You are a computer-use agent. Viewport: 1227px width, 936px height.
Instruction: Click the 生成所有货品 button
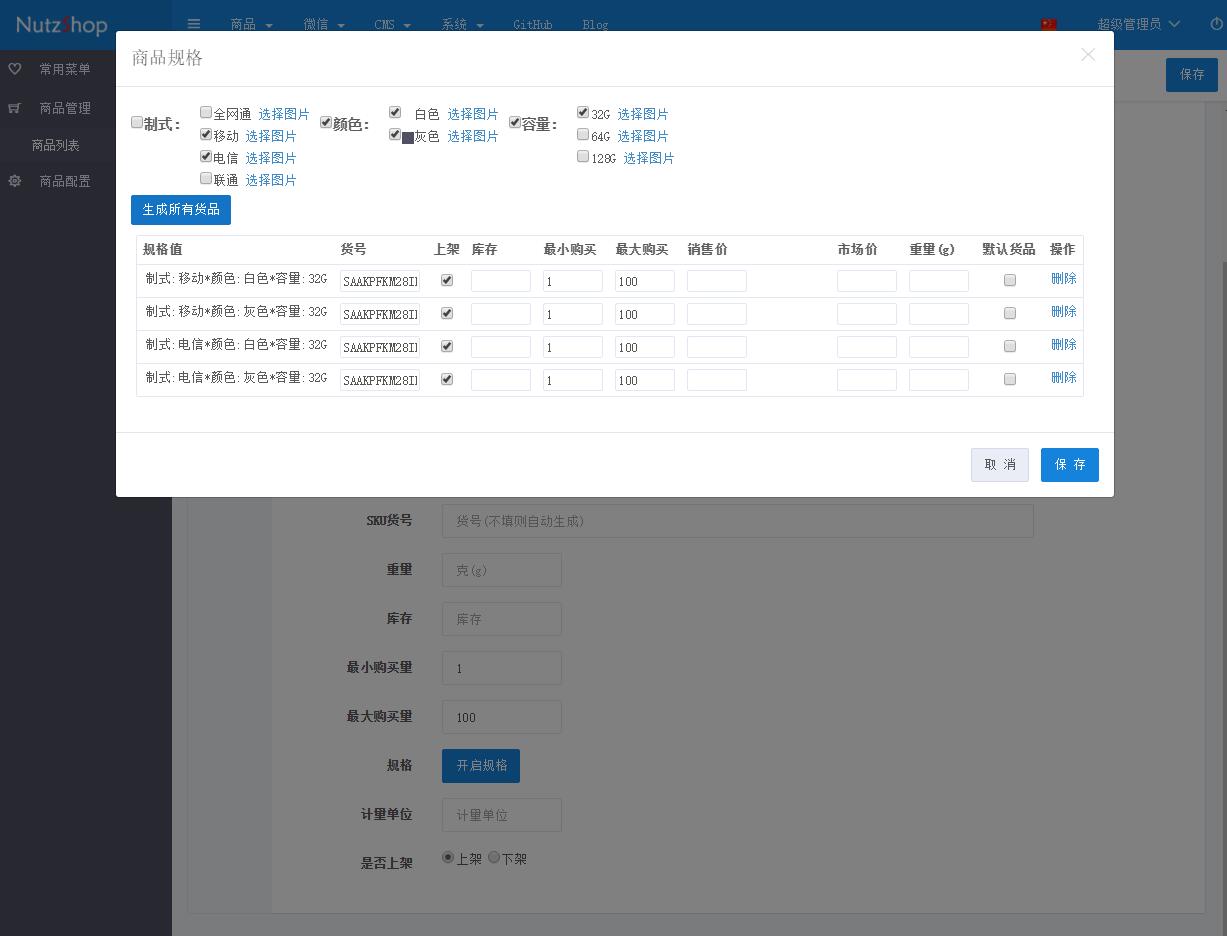coord(181,210)
